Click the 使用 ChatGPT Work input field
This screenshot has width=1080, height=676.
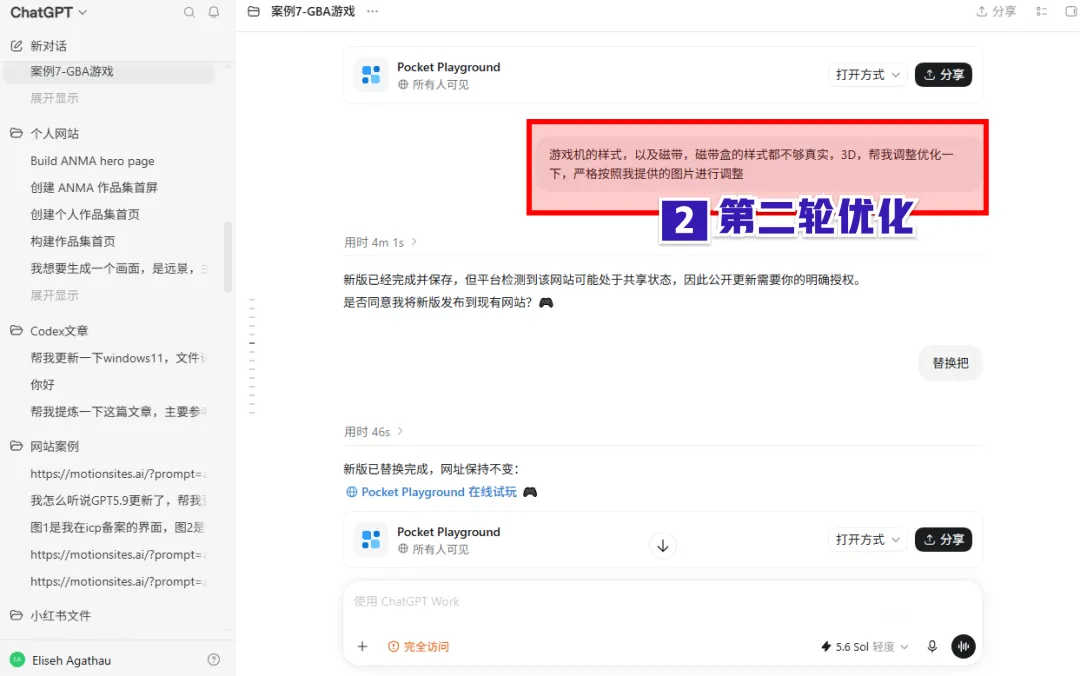[x=661, y=602]
